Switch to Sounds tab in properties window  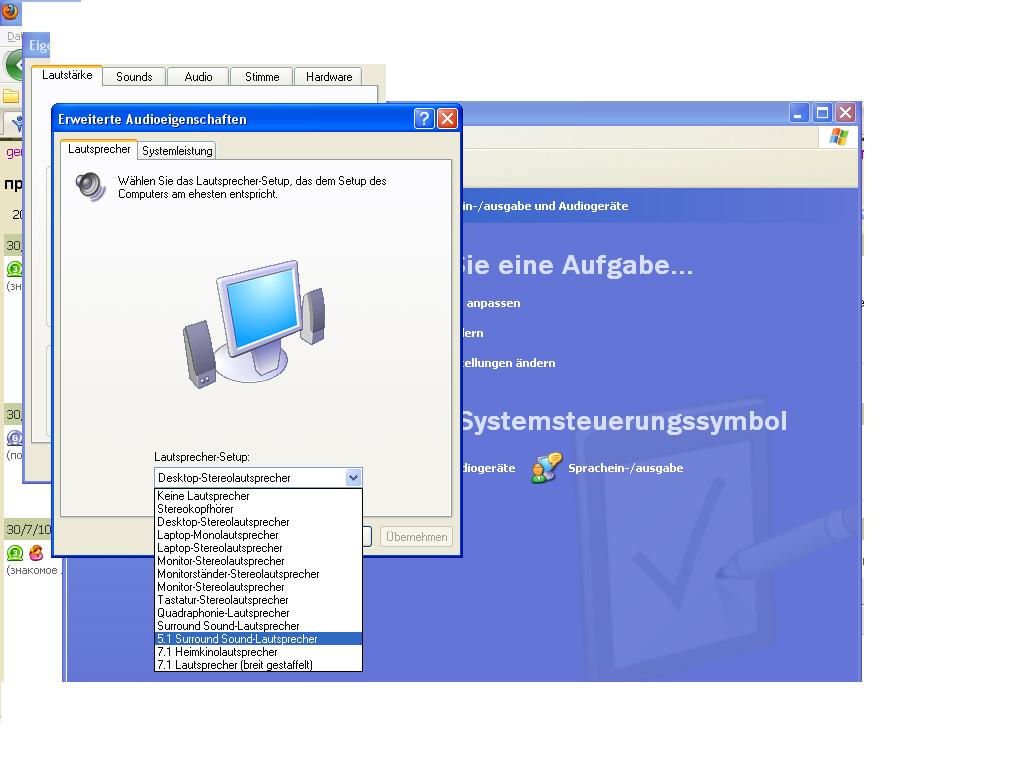(x=134, y=76)
